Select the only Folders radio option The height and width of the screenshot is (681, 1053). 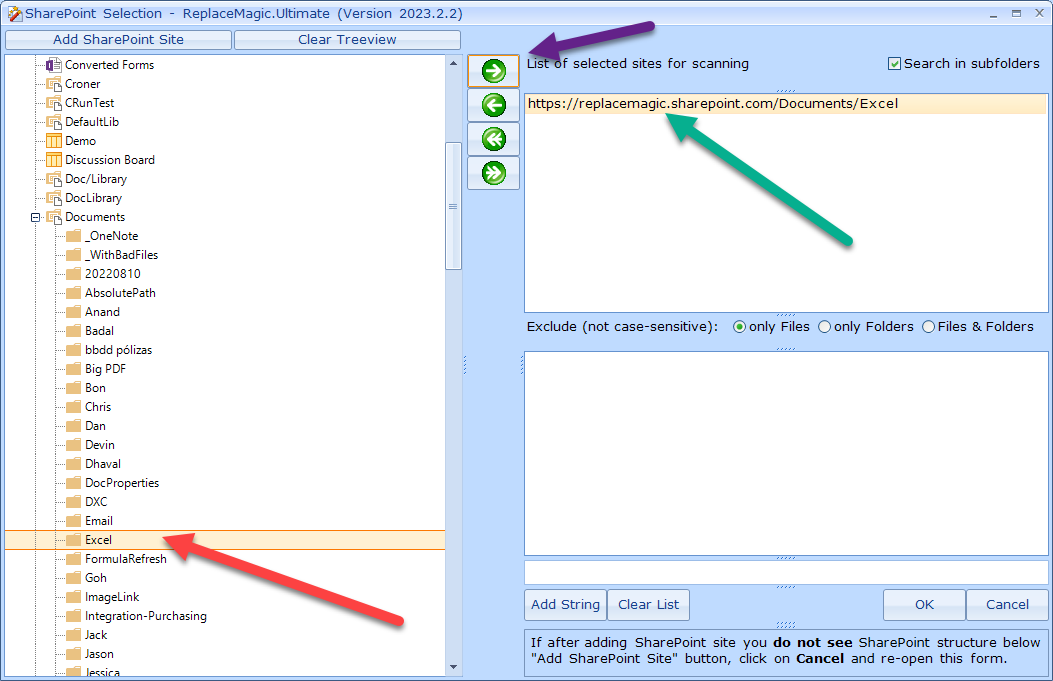click(x=825, y=327)
